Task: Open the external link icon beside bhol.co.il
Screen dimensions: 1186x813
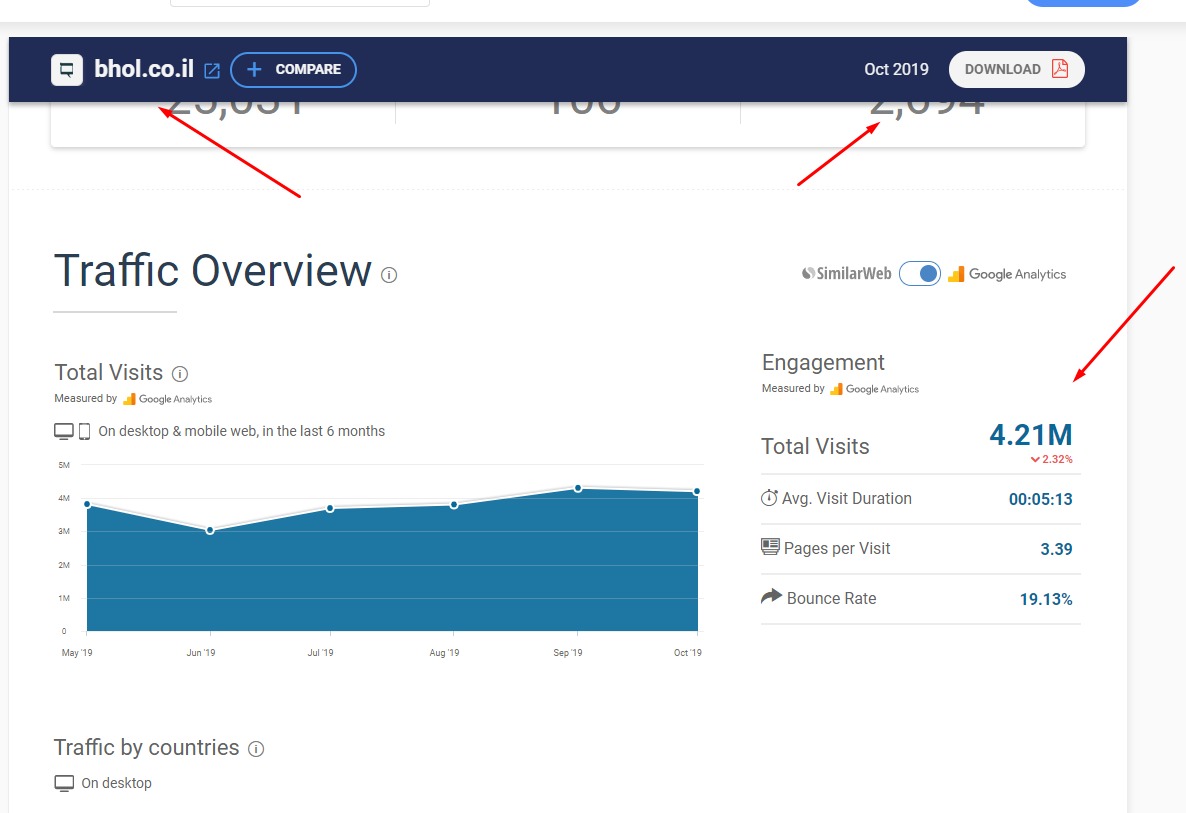Action: pos(212,70)
